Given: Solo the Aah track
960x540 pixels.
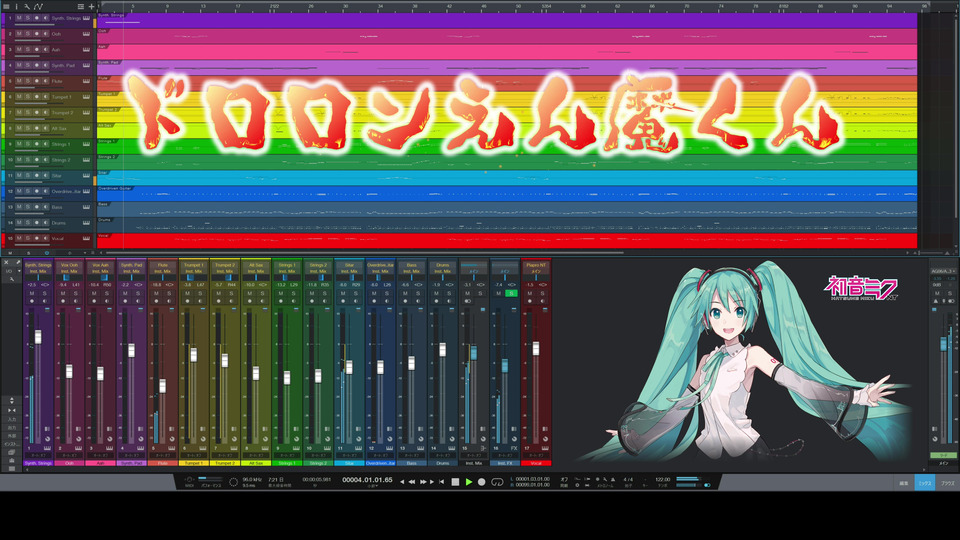Looking at the screenshot, I should point(28,50).
